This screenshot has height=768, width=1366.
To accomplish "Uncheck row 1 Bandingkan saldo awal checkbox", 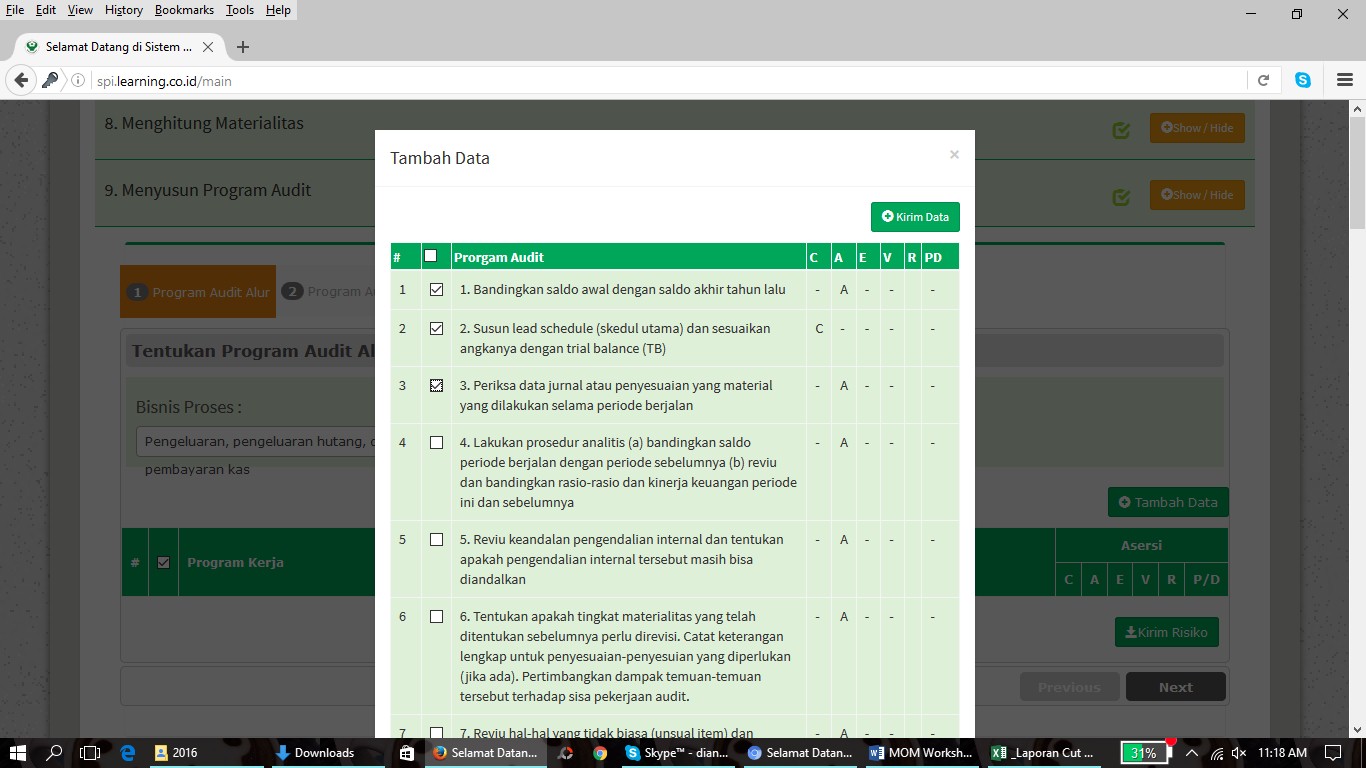I will pos(436,289).
